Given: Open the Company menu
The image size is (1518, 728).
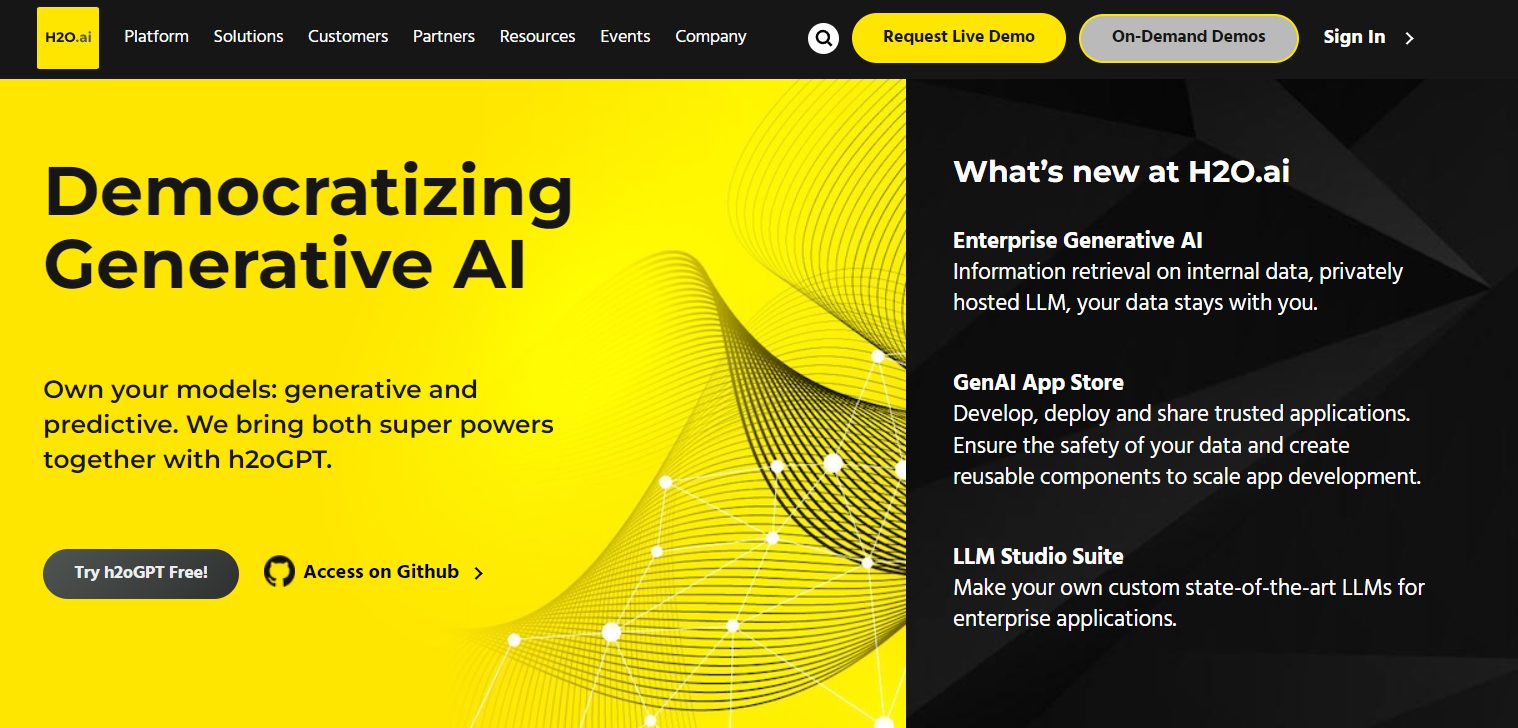Looking at the screenshot, I should click(x=711, y=36).
